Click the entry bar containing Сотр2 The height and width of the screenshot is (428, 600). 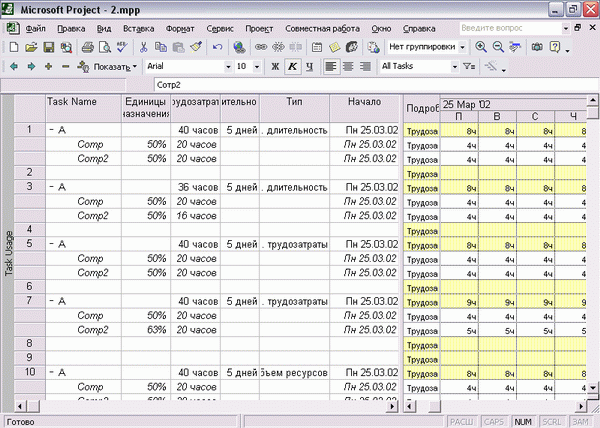(376, 85)
